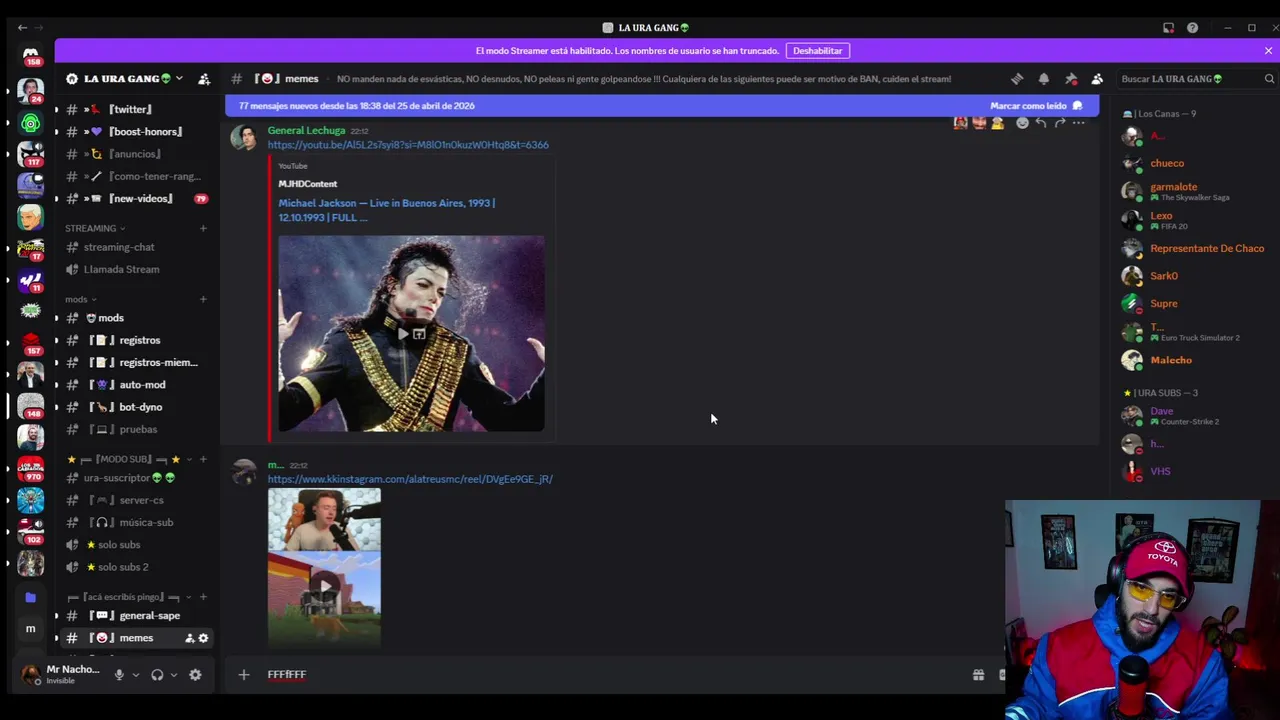This screenshot has width=1280, height=720.
Task: Open server with 24 unread badge
Action: [30, 91]
